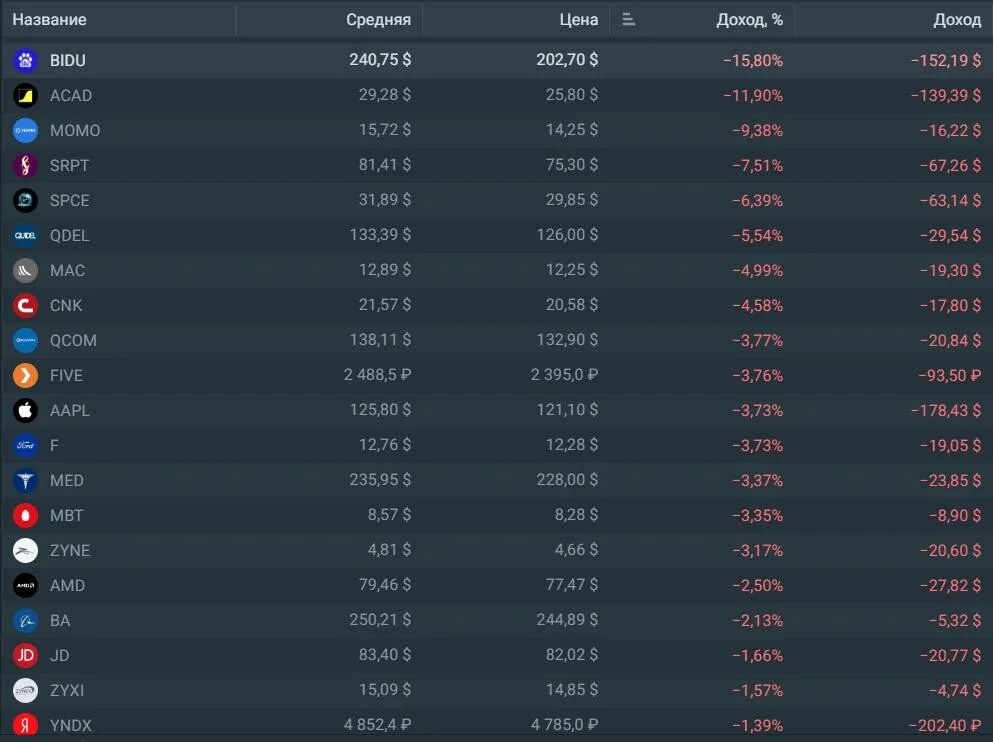
Task: Click the QCOM Qualcomm logo icon
Action: [25, 341]
